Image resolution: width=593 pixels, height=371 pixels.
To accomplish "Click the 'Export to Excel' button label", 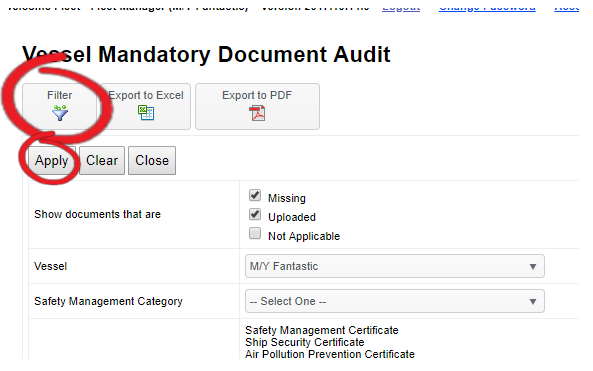I will (146, 95).
